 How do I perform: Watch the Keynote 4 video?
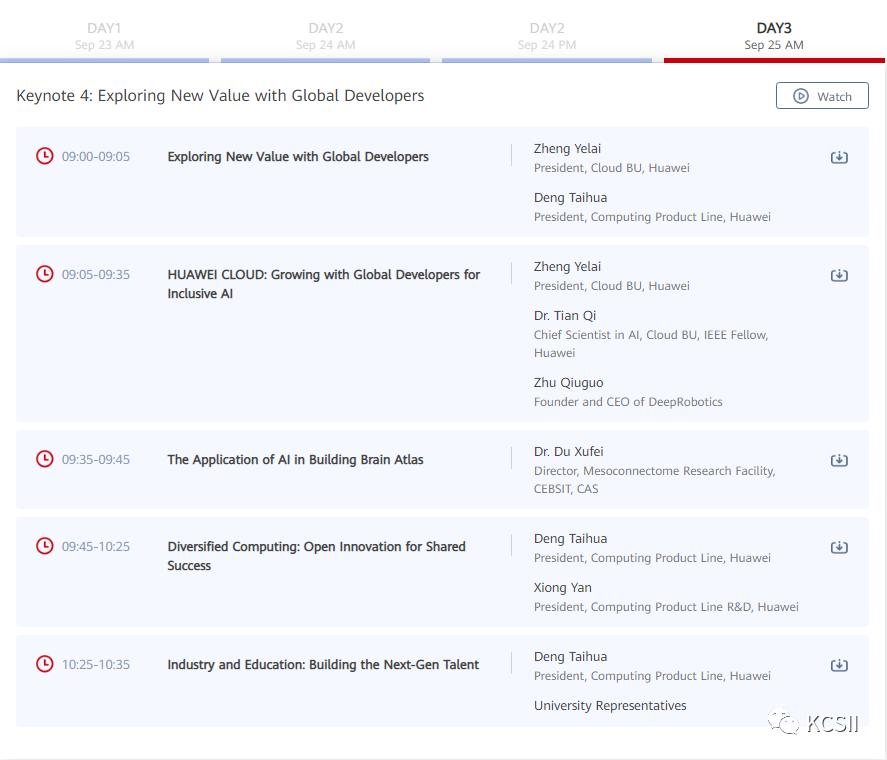(x=822, y=96)
